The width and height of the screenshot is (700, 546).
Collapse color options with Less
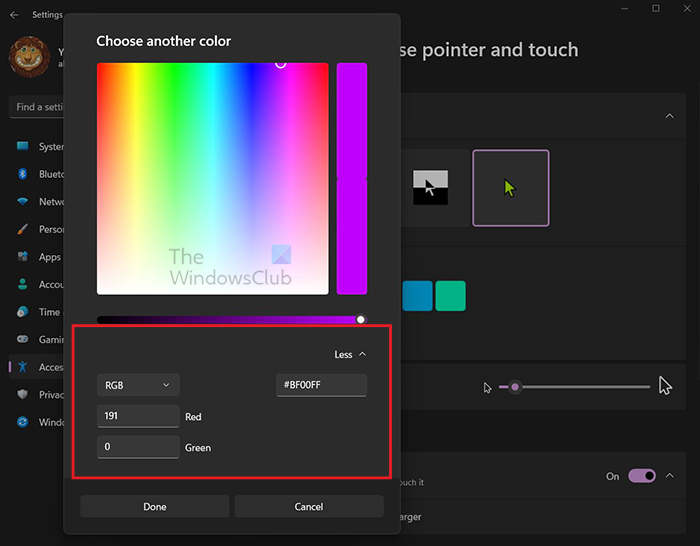pos(350,354)
